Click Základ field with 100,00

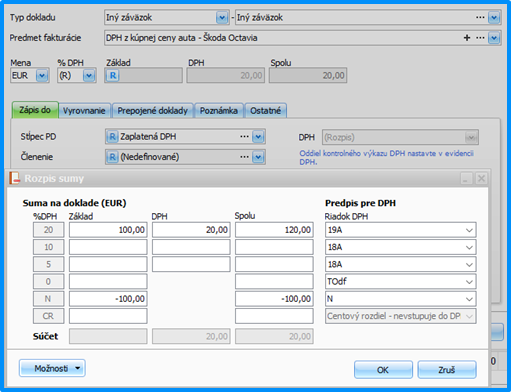(108, 230)
